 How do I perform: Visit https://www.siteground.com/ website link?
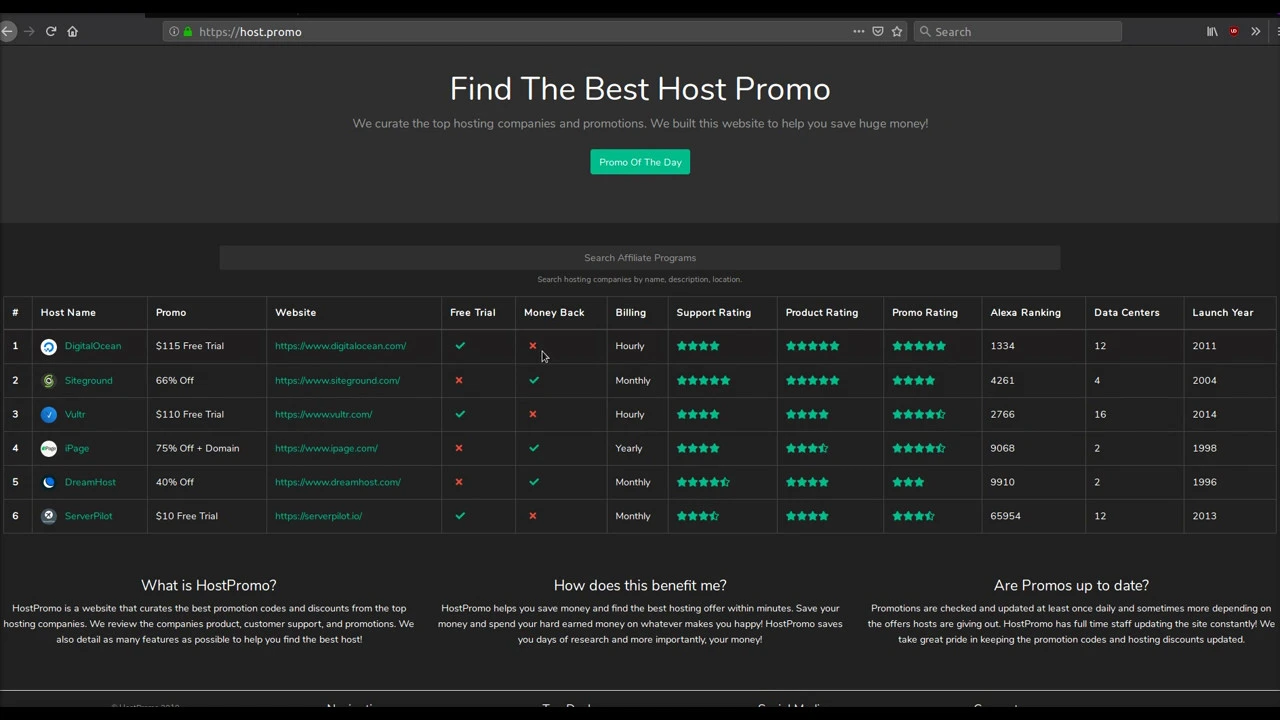click(x=338, y=380)
